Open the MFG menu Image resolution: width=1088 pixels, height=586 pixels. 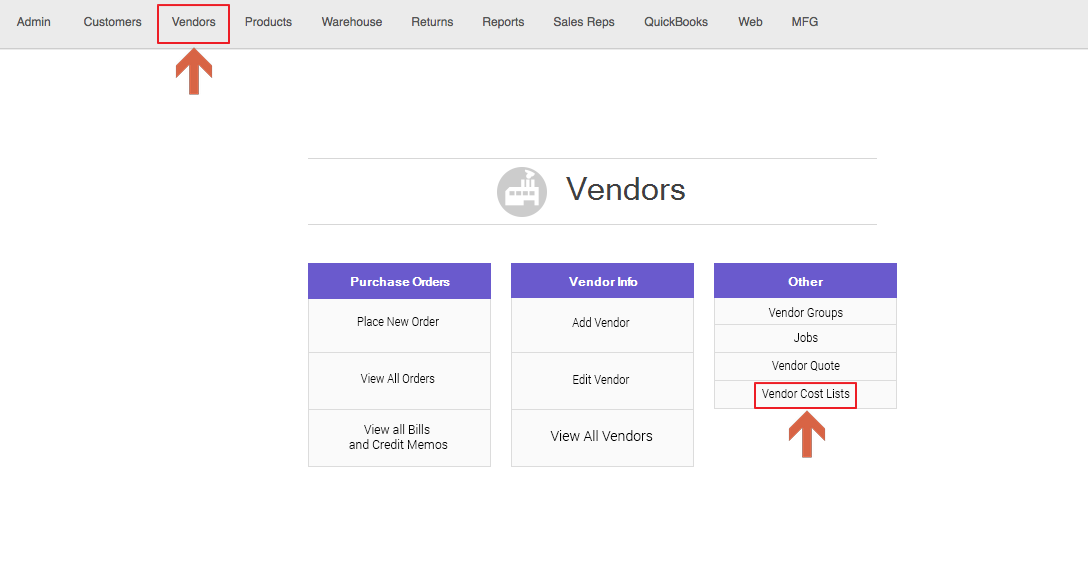pos(804,22)
